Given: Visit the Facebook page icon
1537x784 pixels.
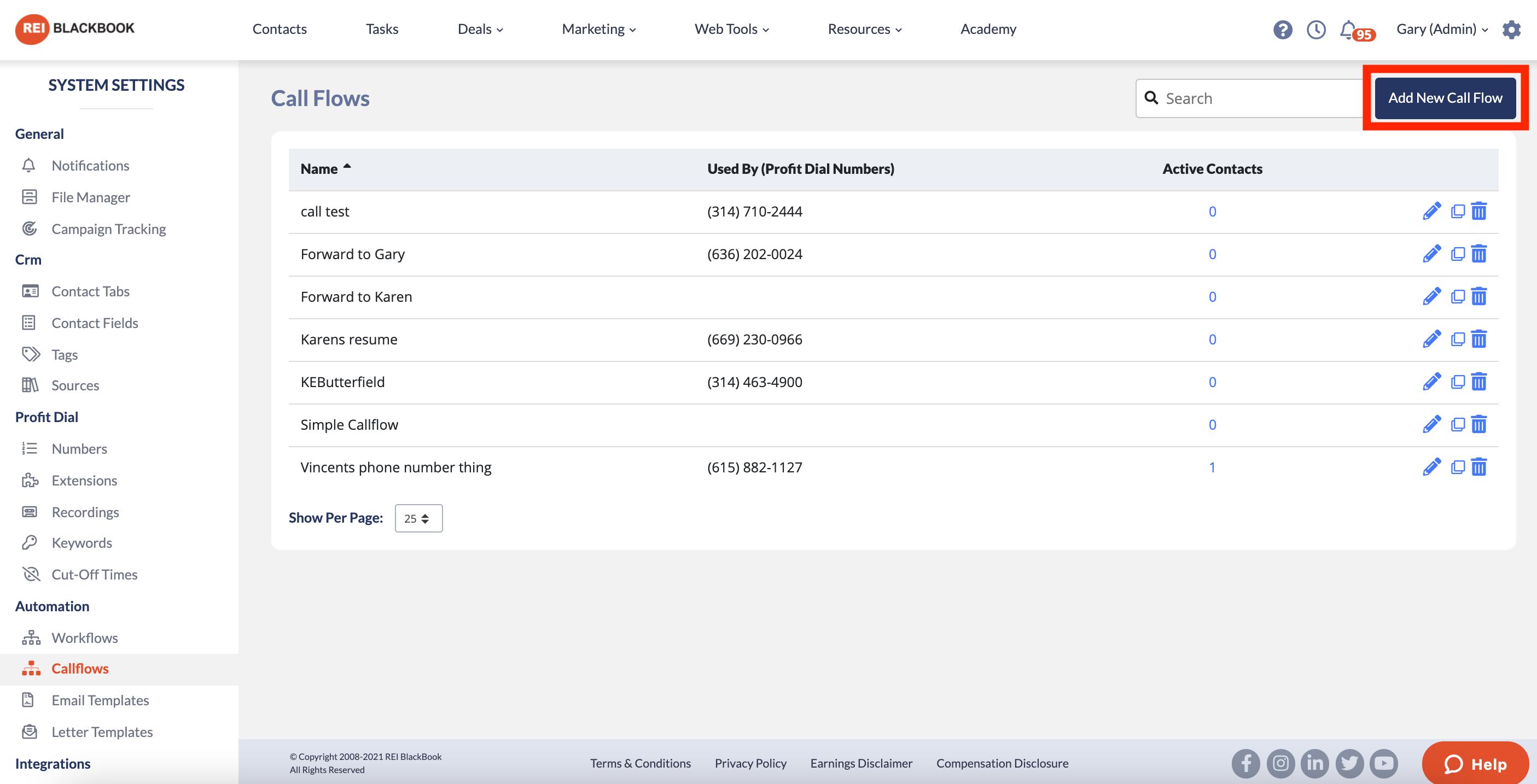Looking at the screenshot, I should coord(1246,763).
